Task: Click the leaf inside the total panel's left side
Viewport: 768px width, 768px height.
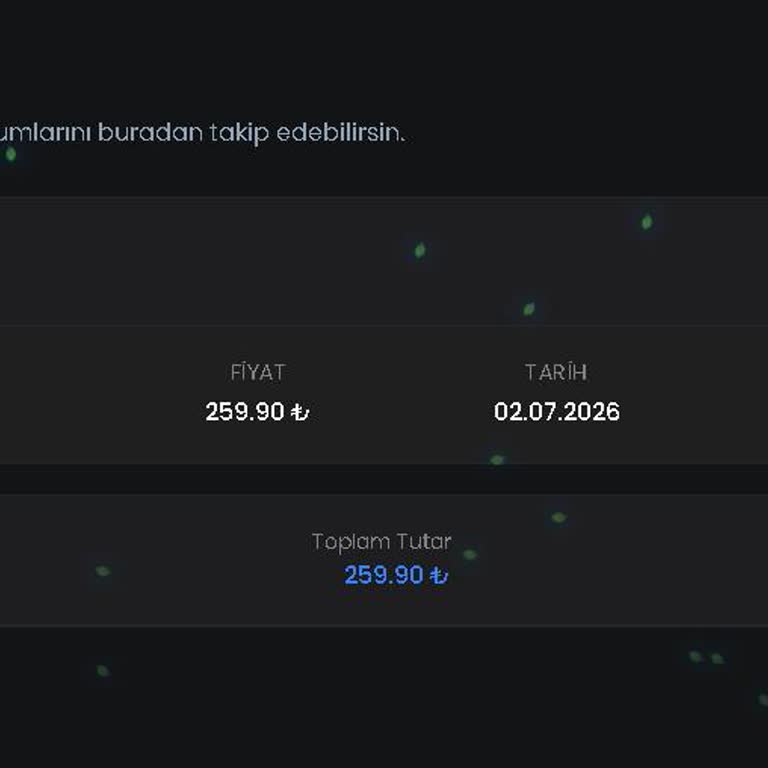Action: pyautogui.click(x=103, y=571)
